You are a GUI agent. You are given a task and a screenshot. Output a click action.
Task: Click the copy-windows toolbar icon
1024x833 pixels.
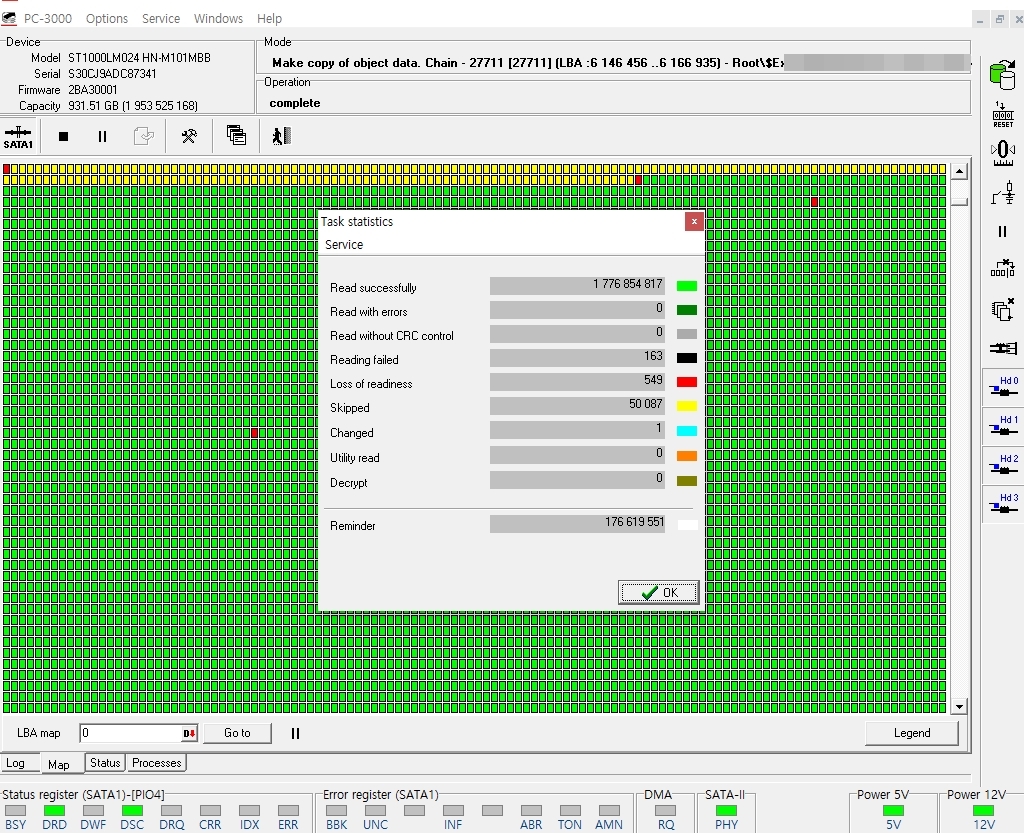coord(236,135)
